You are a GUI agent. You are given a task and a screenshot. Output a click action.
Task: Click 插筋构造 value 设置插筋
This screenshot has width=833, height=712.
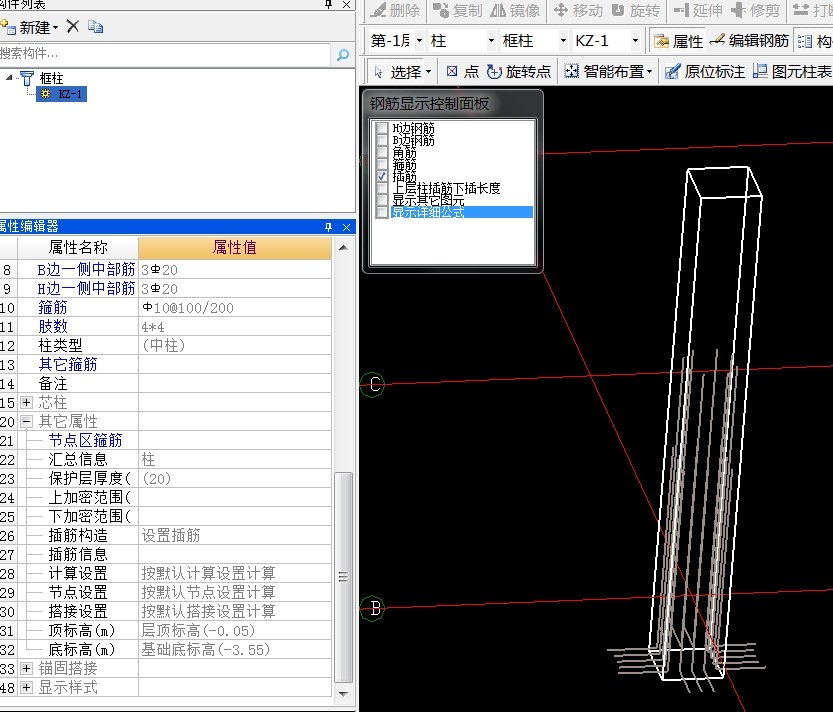click(x=234, y=535)
